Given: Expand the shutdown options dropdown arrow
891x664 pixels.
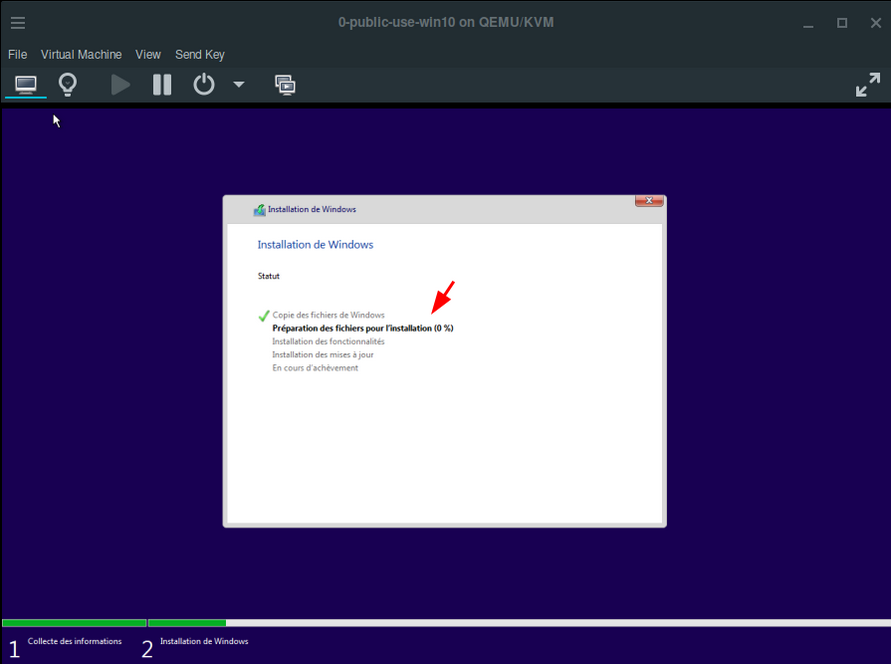Looking at the screenshot, I should [x=239, y=85].
